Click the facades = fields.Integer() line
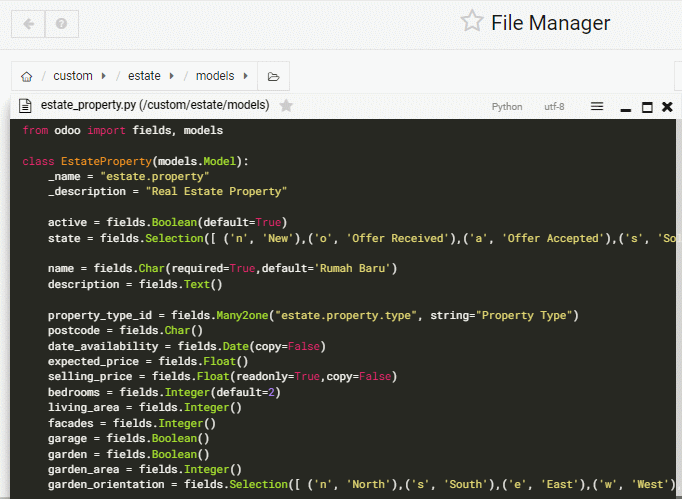The height and width of the screenshot is (499, 682). pyautogui.click(x=132, y=423)
